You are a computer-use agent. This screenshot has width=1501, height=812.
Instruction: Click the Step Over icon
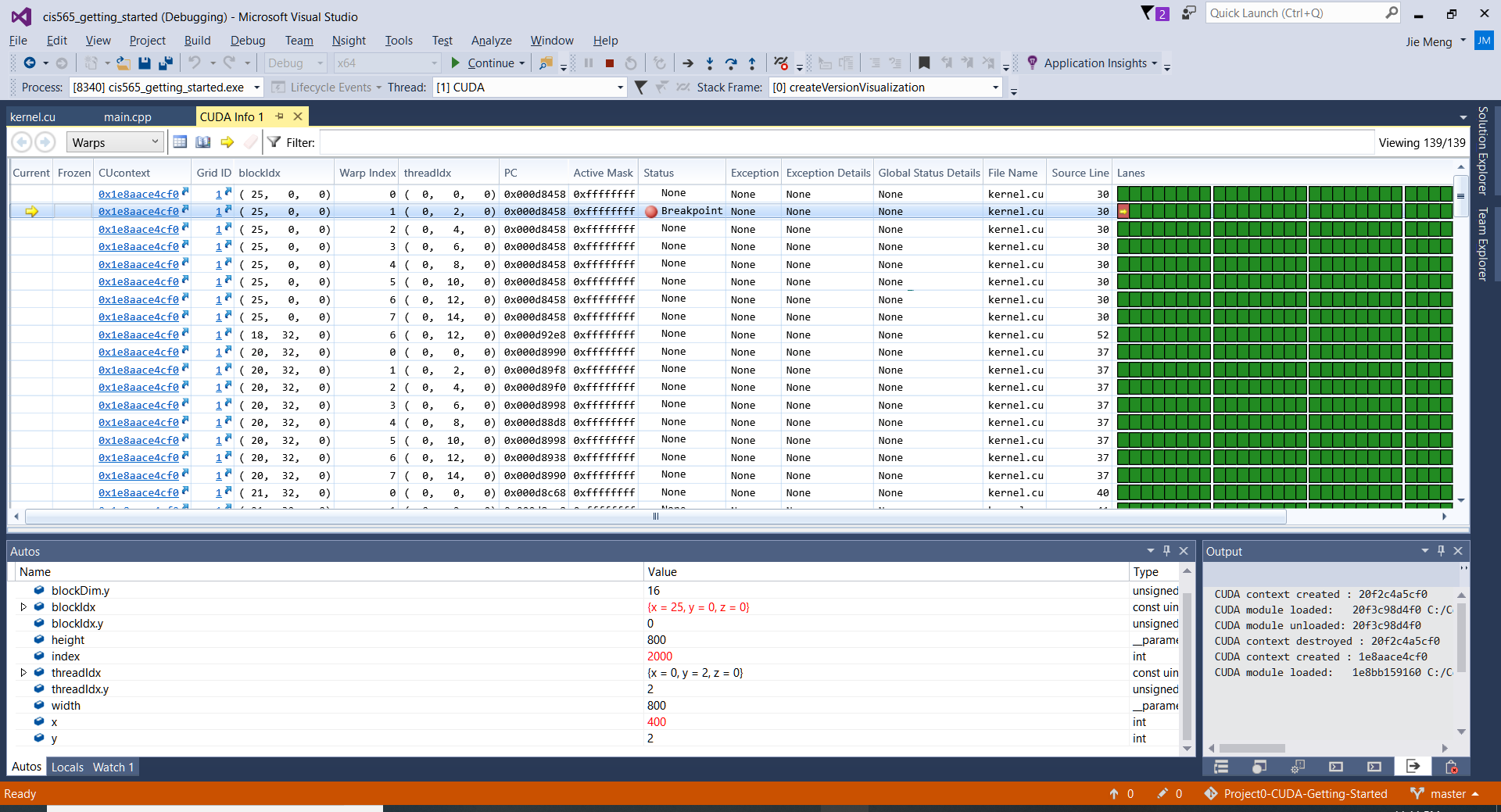[731, 63]
